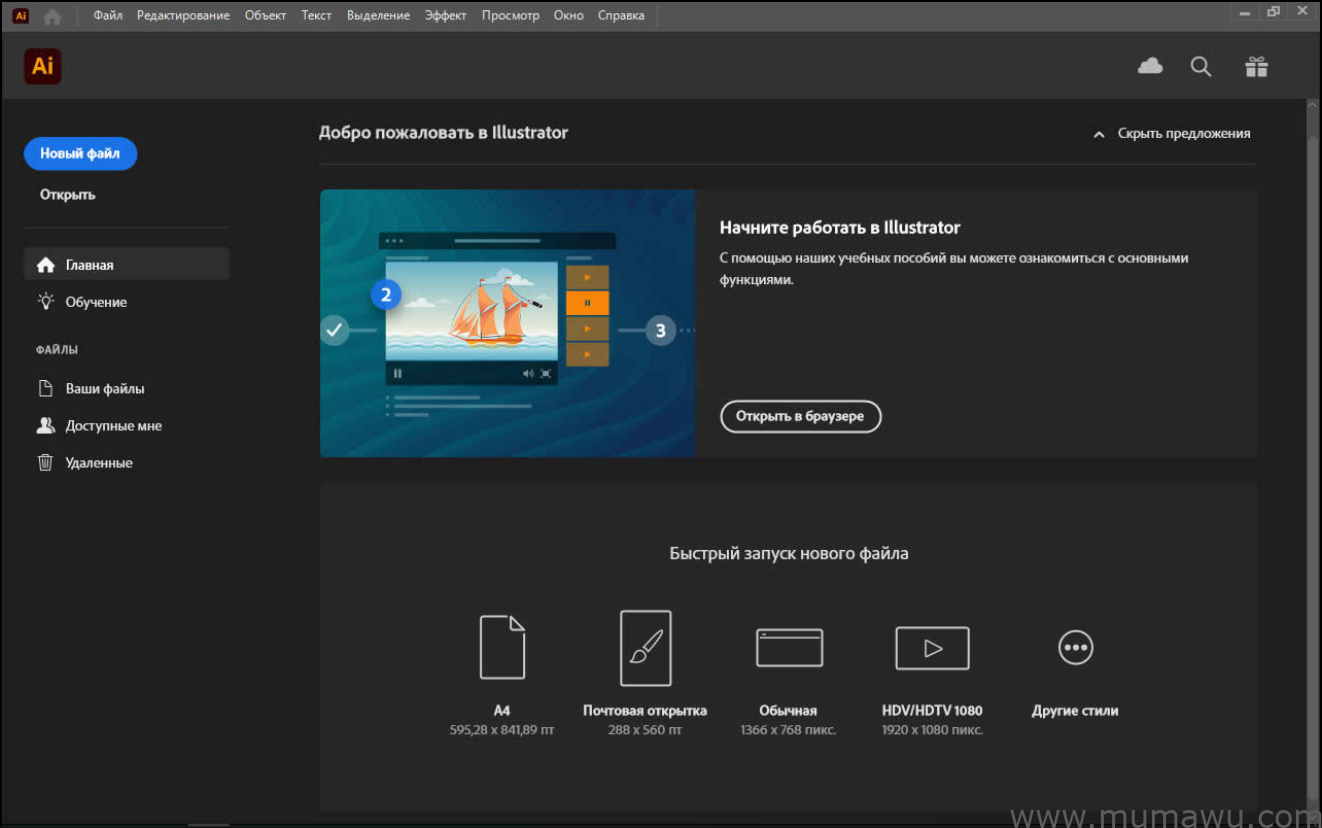Click the search magnifier icon

1201,67
